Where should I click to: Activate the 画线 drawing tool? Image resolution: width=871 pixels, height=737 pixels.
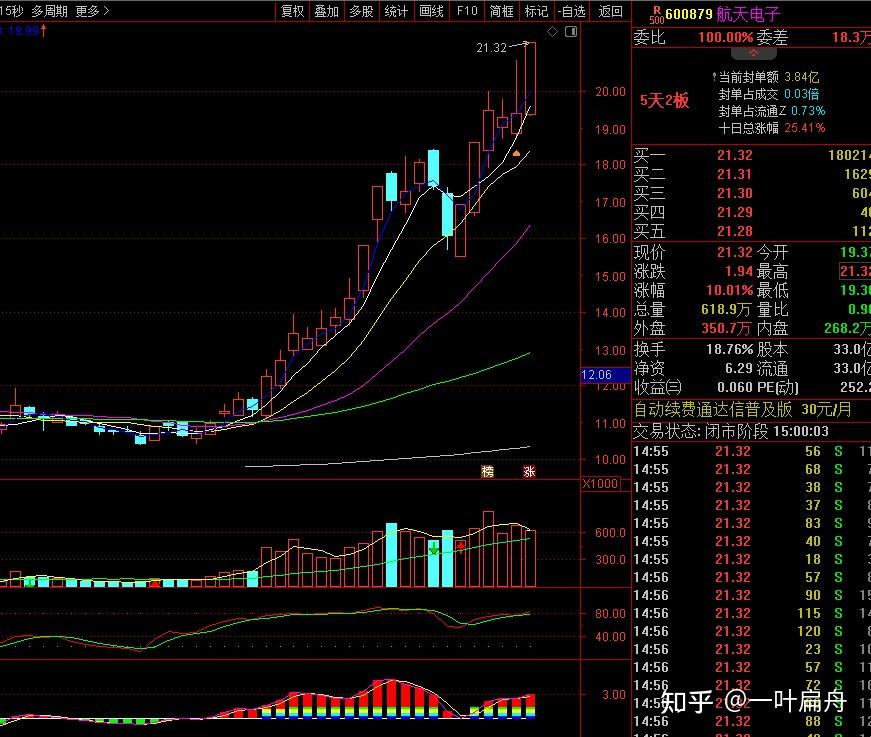point(431,11)
